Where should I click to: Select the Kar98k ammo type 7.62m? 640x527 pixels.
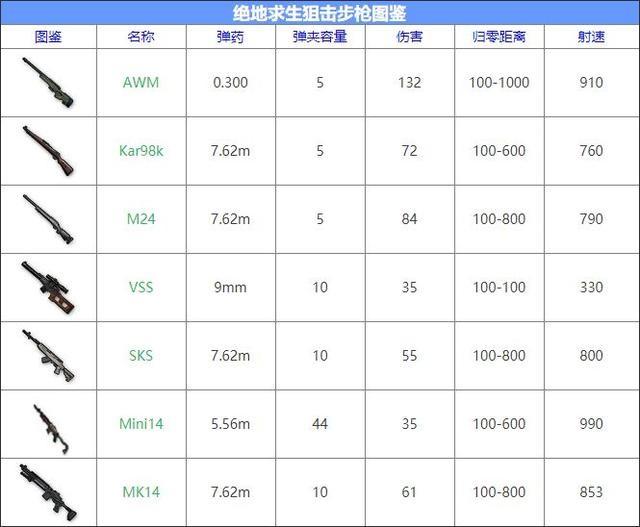(230, 151)
